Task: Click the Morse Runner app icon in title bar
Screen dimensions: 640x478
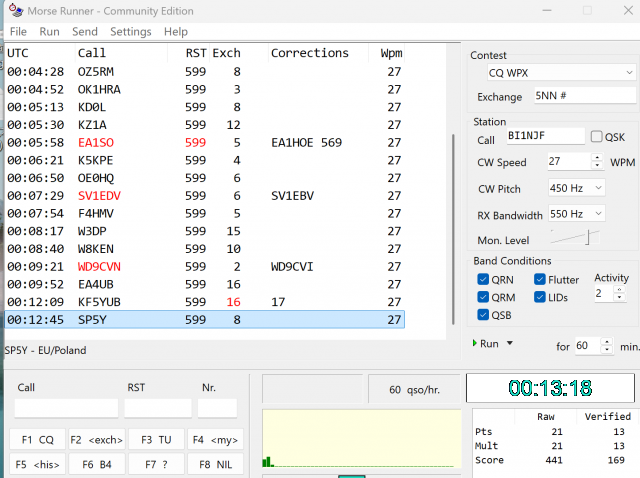Action: 16,10
